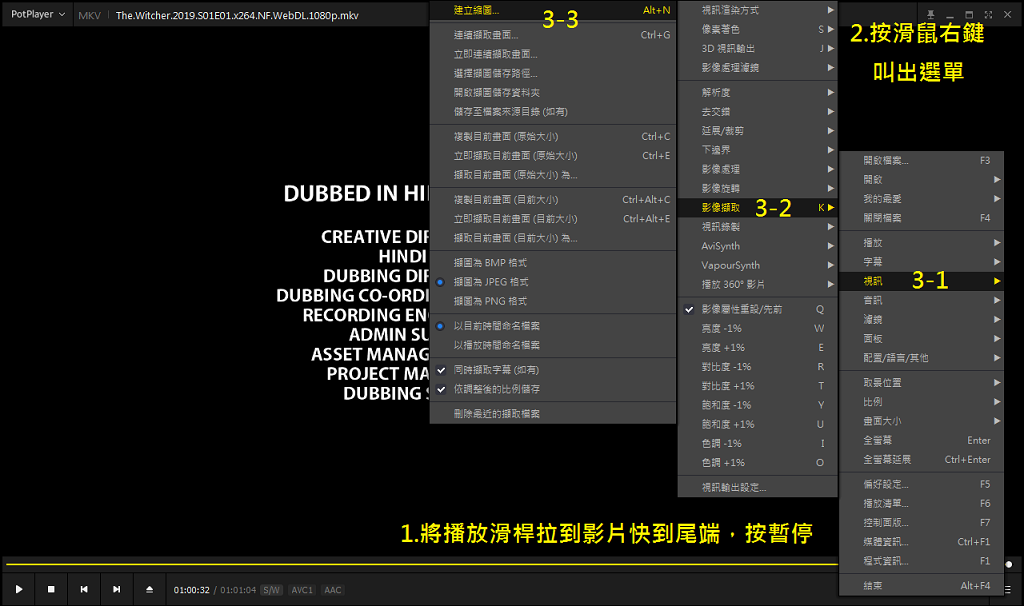Select 以播放時間命名檔案 naming option
1024x606 pixels.
552,345
